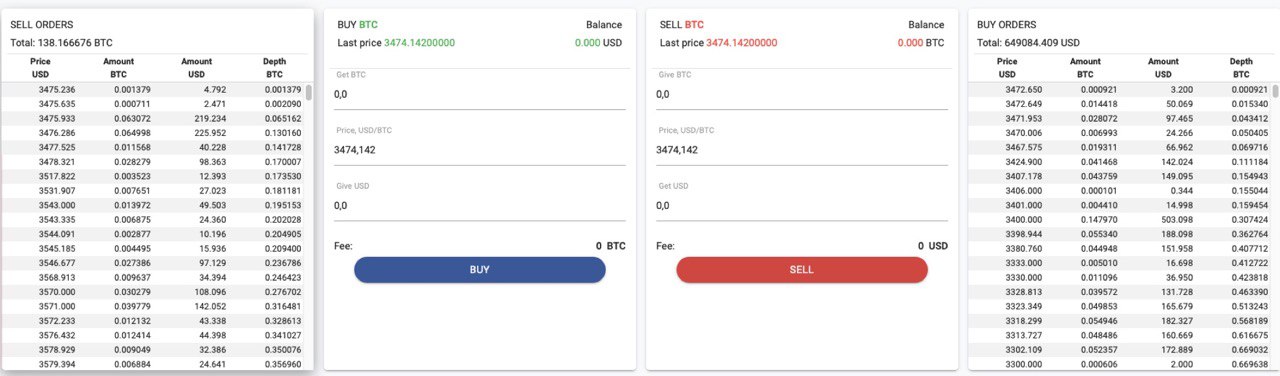Click the Give USD input field
1280x376 pixels.
480,206
